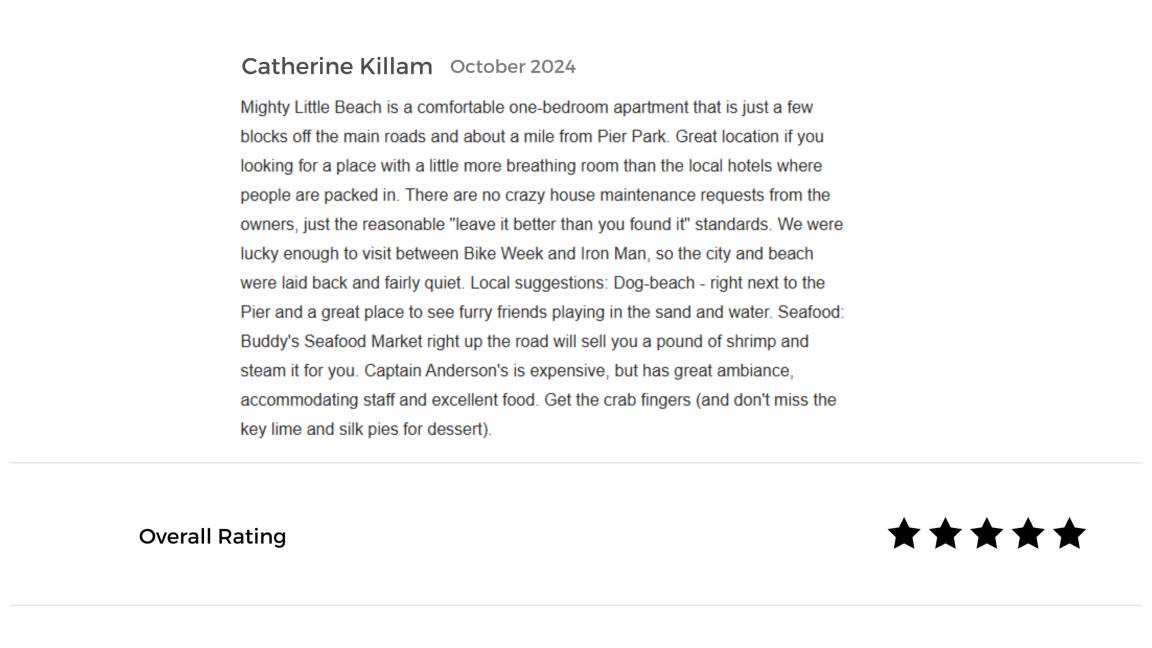This screenshot has height=648, width=1152.
Task: Click the October 2024 review date
Action: (x=512, y=67)
